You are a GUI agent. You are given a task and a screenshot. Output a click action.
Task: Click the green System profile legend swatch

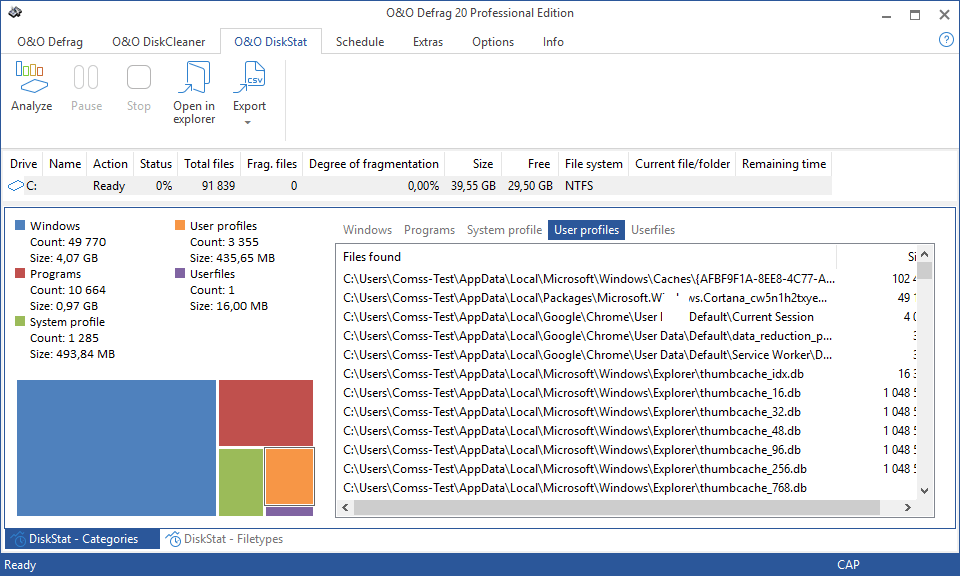tap(20, 321)
